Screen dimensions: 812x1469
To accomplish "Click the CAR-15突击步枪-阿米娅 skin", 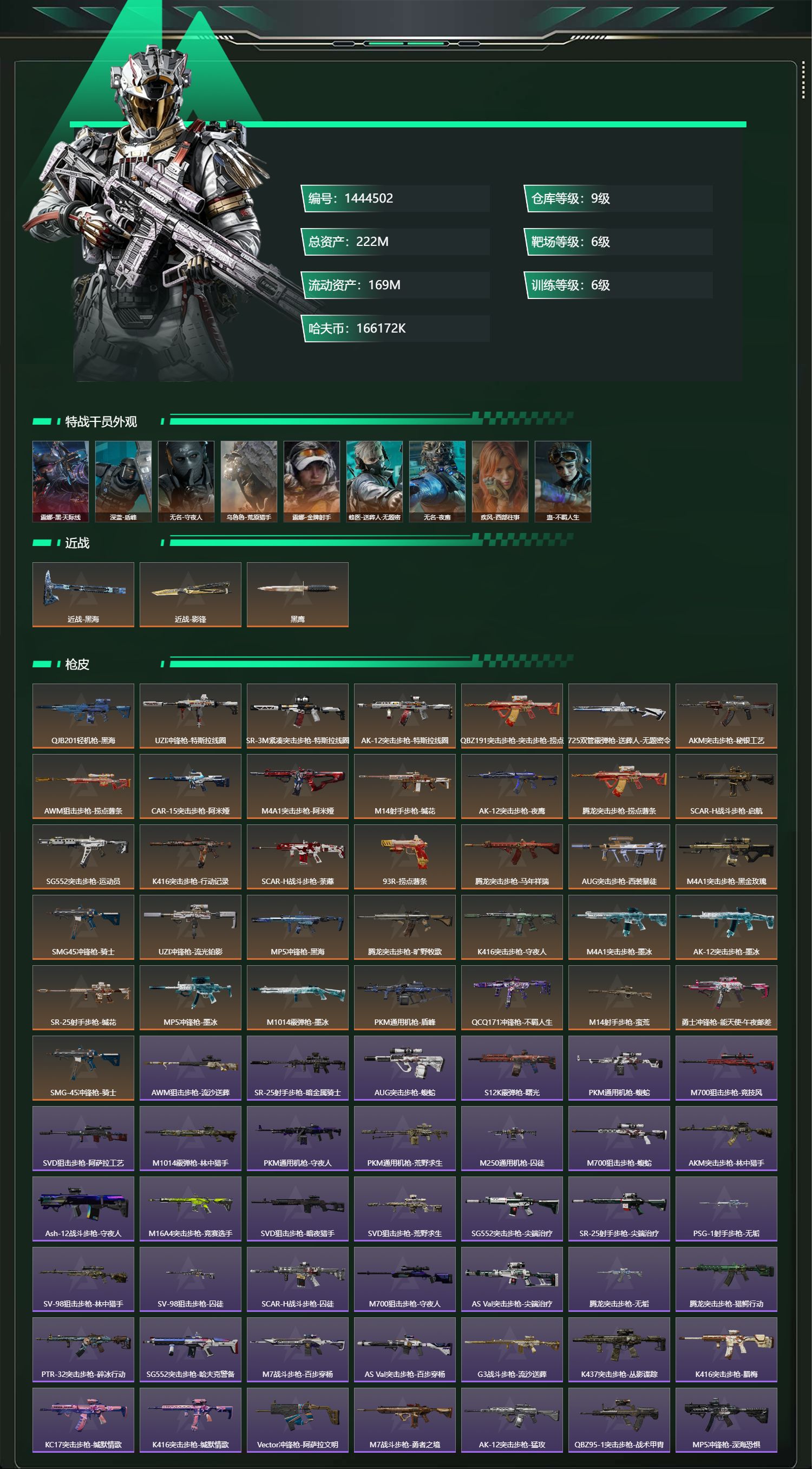I will 191,786.
